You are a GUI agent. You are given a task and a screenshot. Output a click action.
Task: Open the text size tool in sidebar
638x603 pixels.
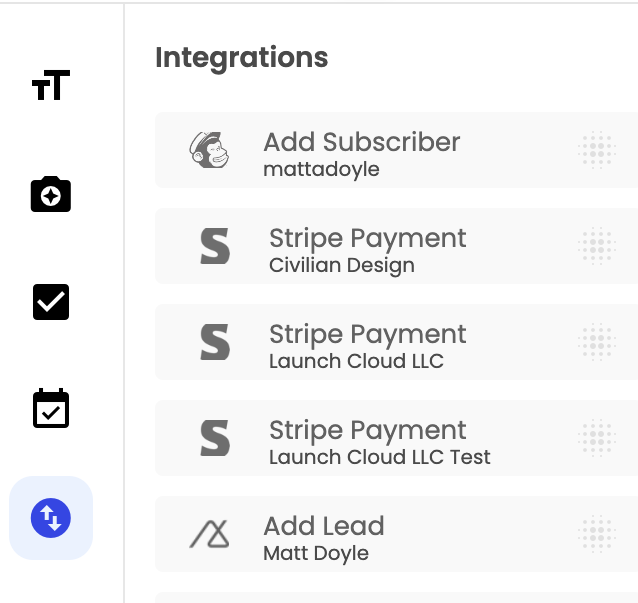tap(51, 85)
